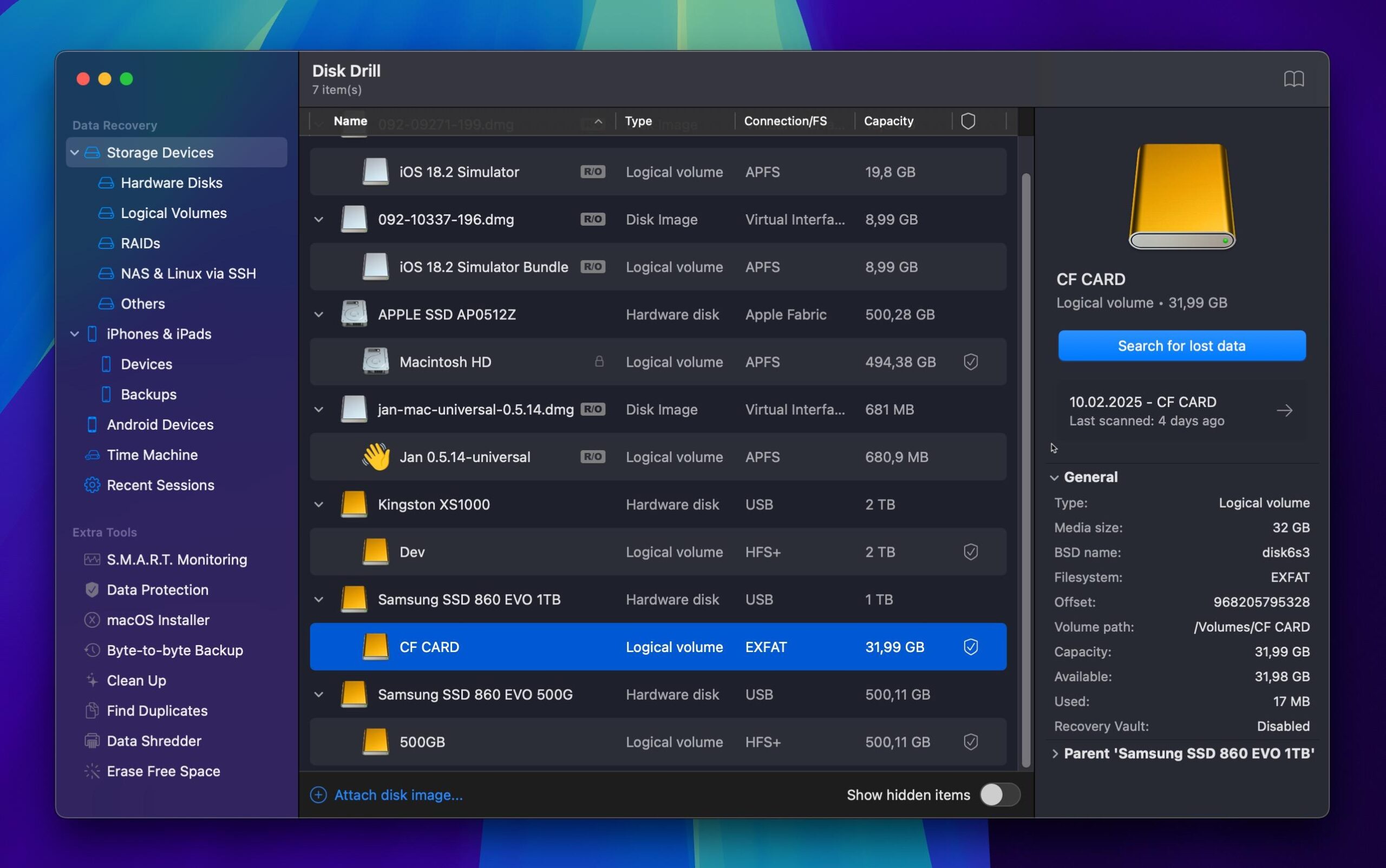
Task: Sort by Capacity column header
Action: tap(888, 121)
